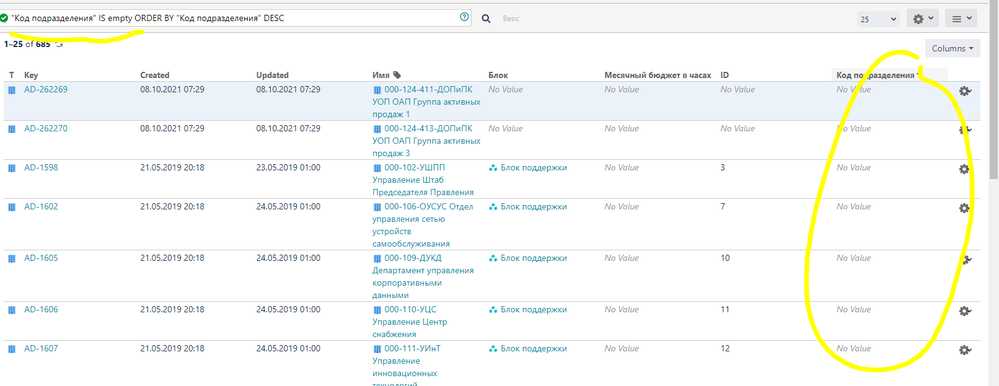The image size is (999, 386).
Task: Open the 25 results-per-page dropdown
Action: click(878, 19)
